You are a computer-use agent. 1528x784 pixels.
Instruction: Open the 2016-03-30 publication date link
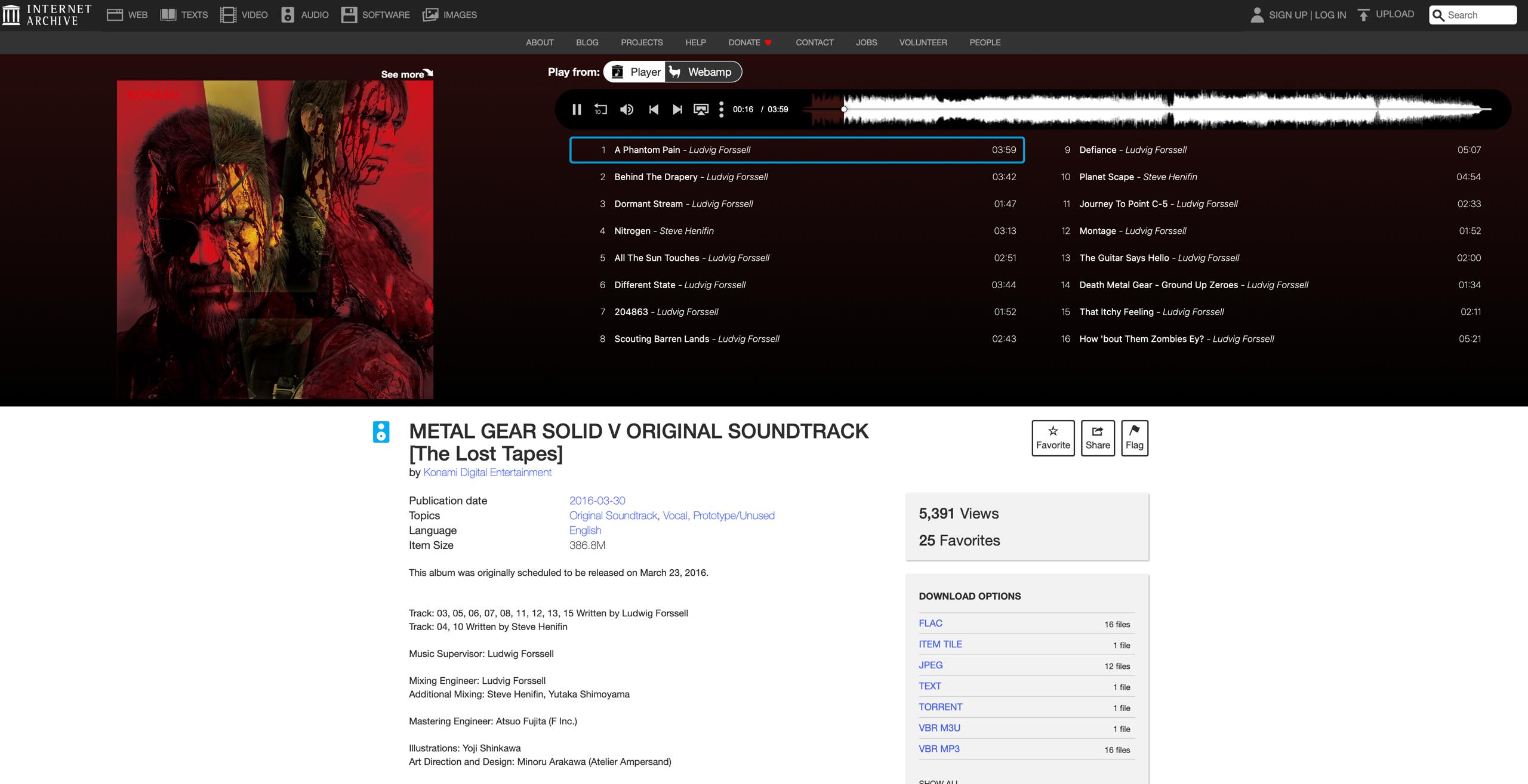point(597,501)
